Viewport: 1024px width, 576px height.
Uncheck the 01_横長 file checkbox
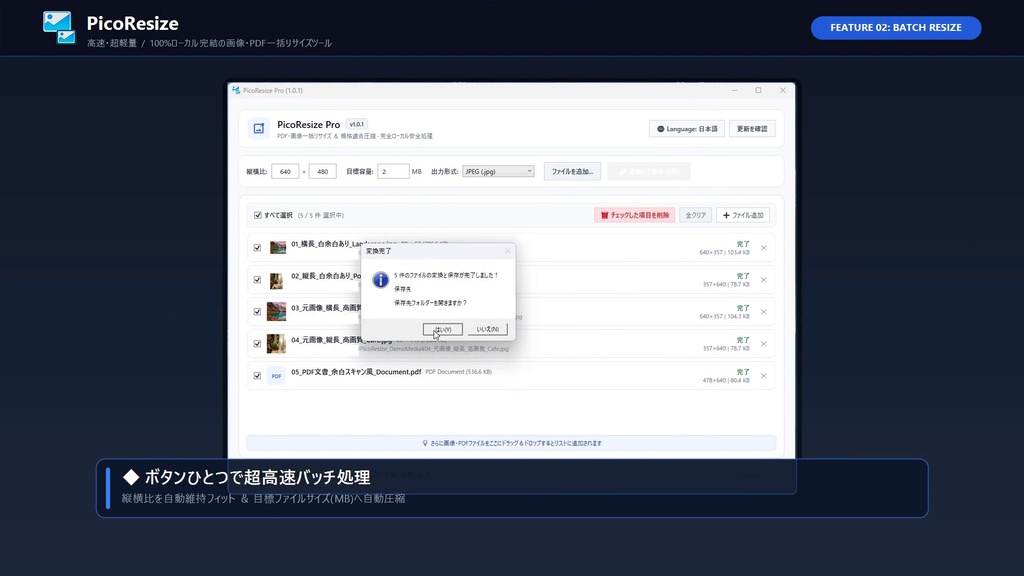click(257, 248)
